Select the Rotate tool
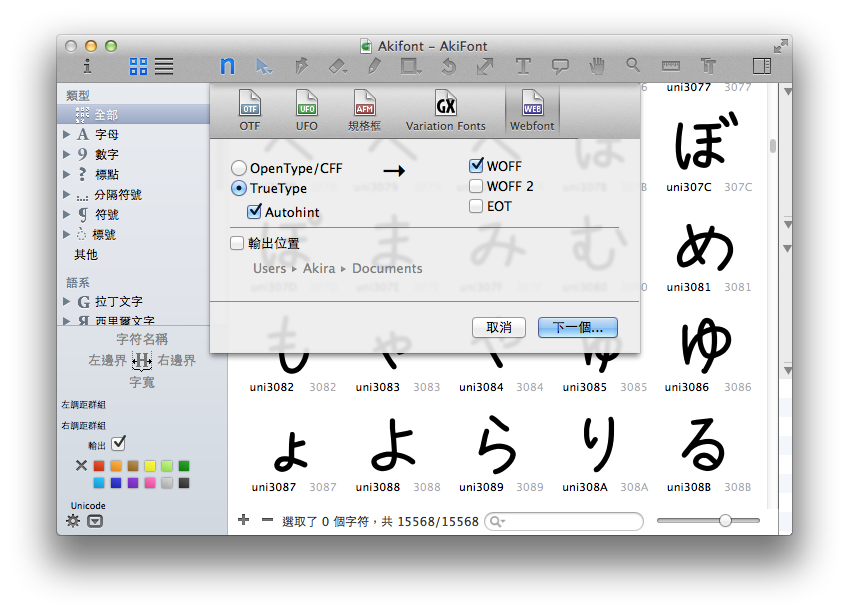Image resolution: width=849 pixels, height=614 pixels. 448,67
